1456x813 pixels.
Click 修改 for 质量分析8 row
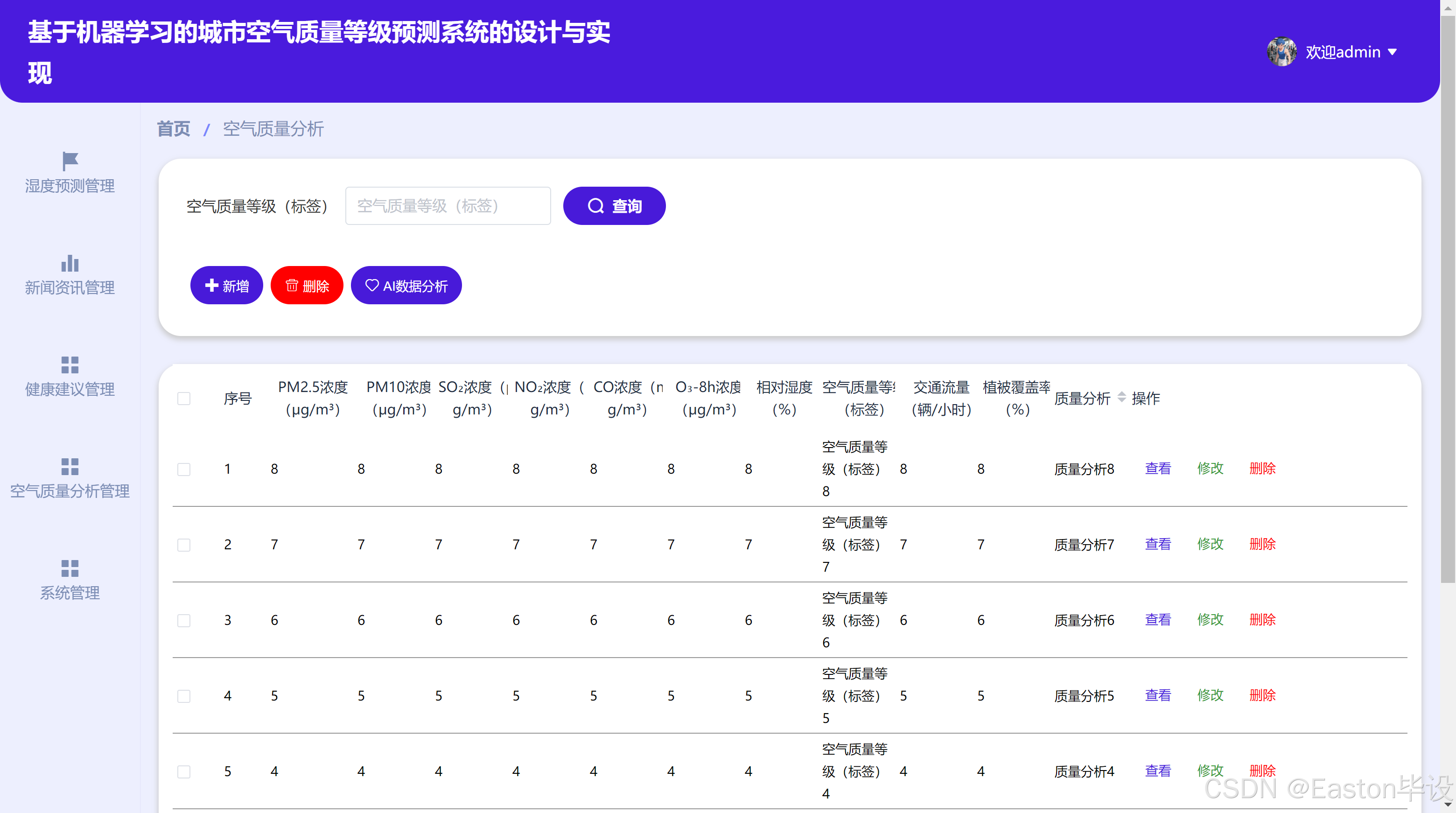pos(1210,469)
